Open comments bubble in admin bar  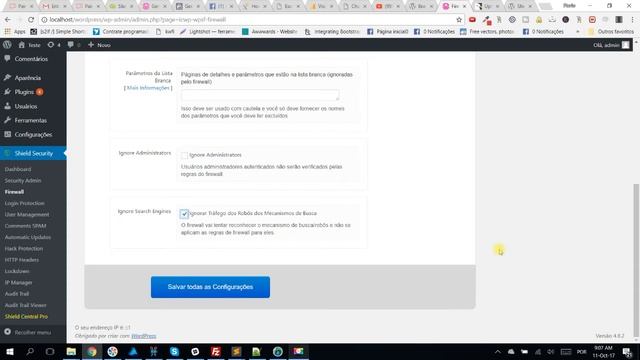[73, 45]
